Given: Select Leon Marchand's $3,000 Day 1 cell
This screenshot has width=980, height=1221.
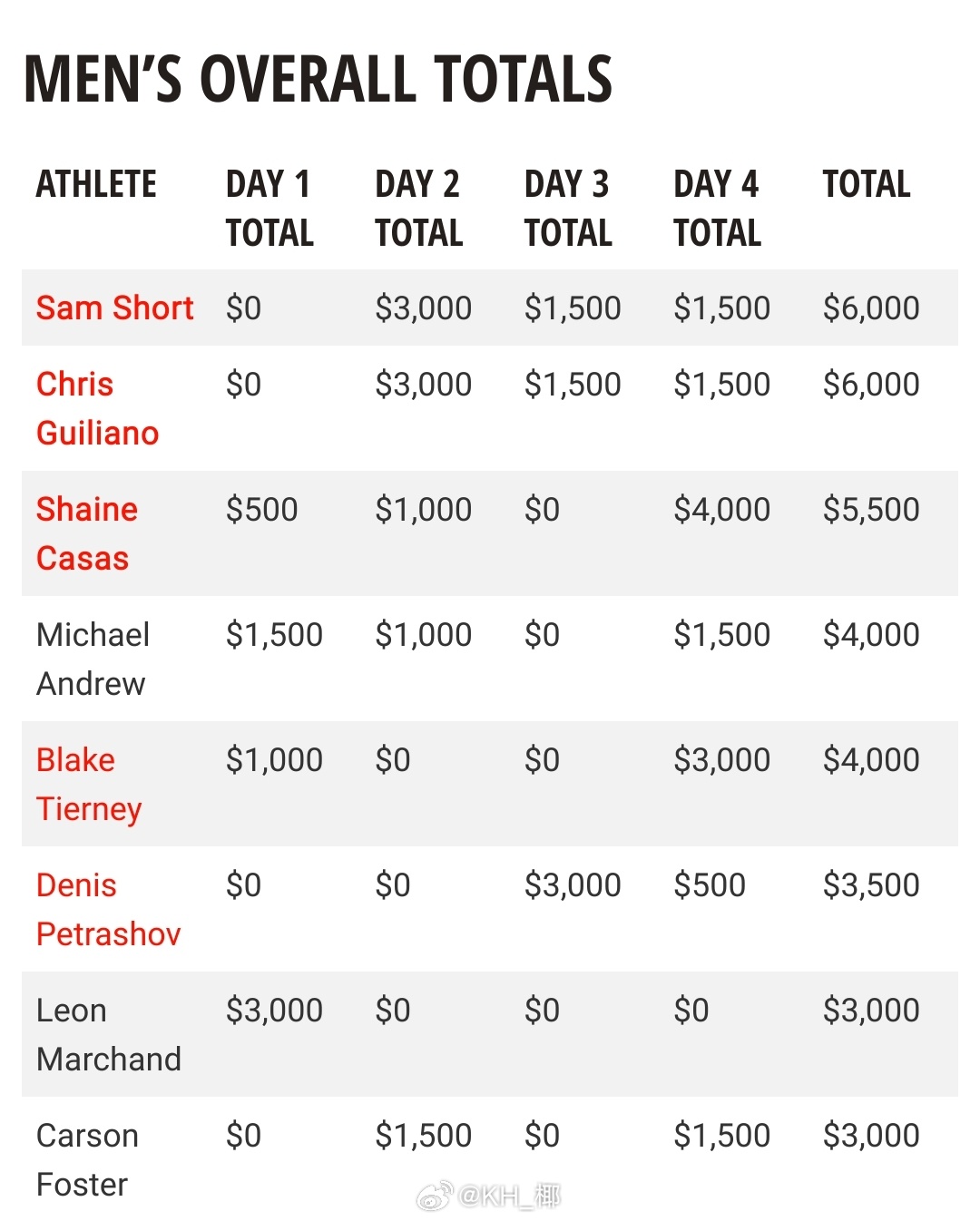Looking at the screenshot, I should coord(274,1011).
